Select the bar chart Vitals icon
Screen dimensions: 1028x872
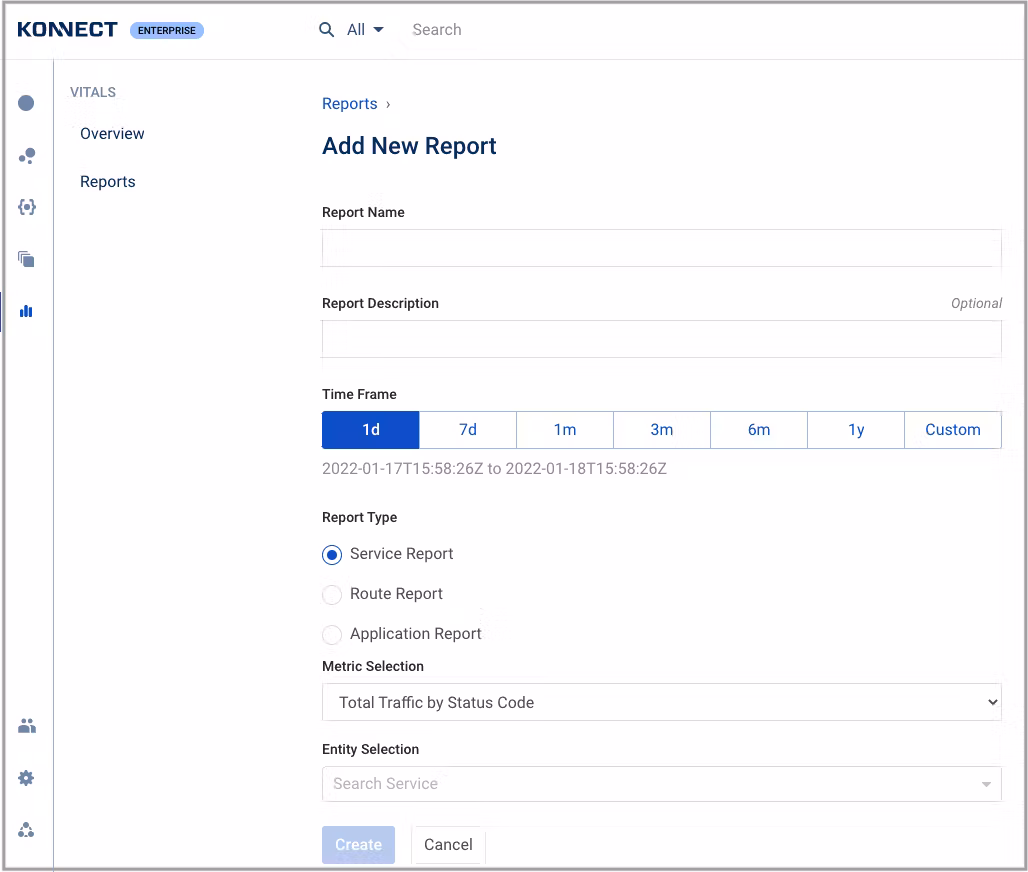tap(27, 311)
